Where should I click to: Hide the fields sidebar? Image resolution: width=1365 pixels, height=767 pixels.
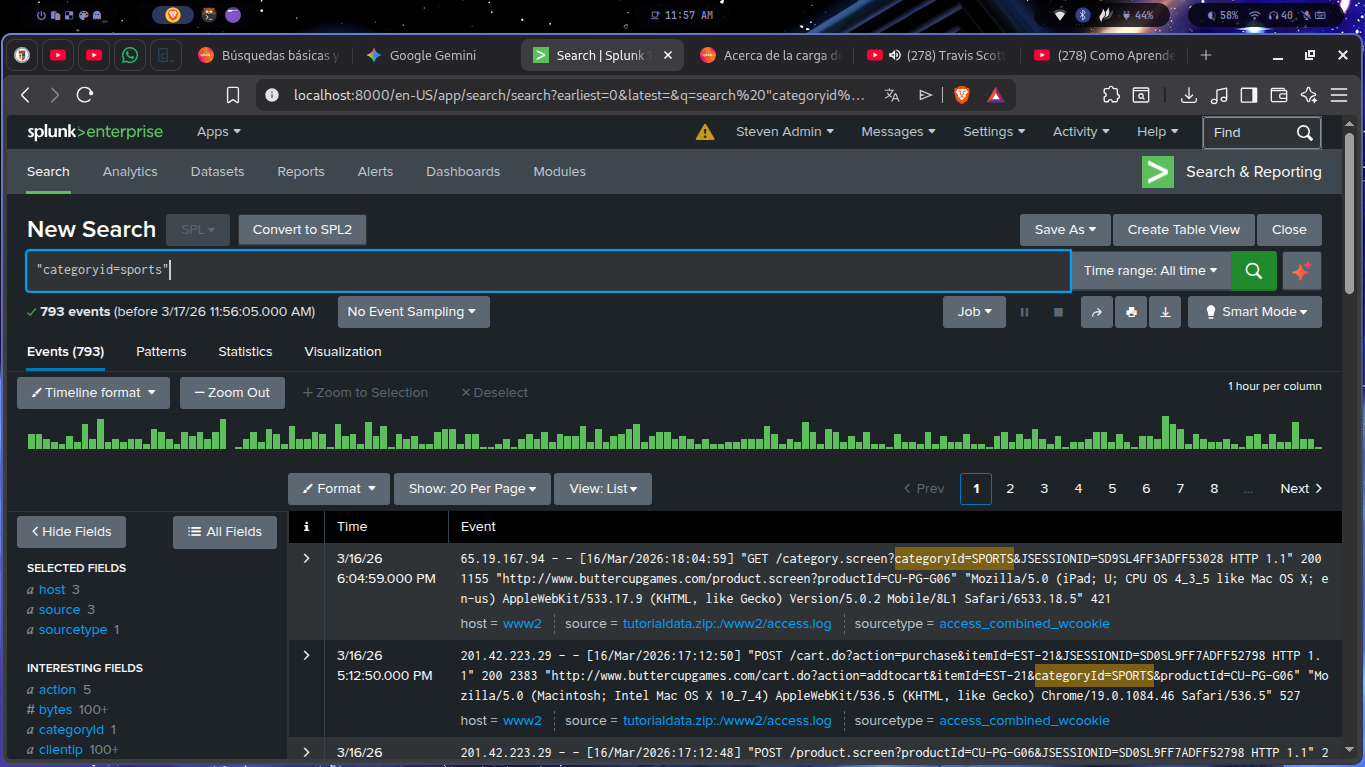coord(71,532)
